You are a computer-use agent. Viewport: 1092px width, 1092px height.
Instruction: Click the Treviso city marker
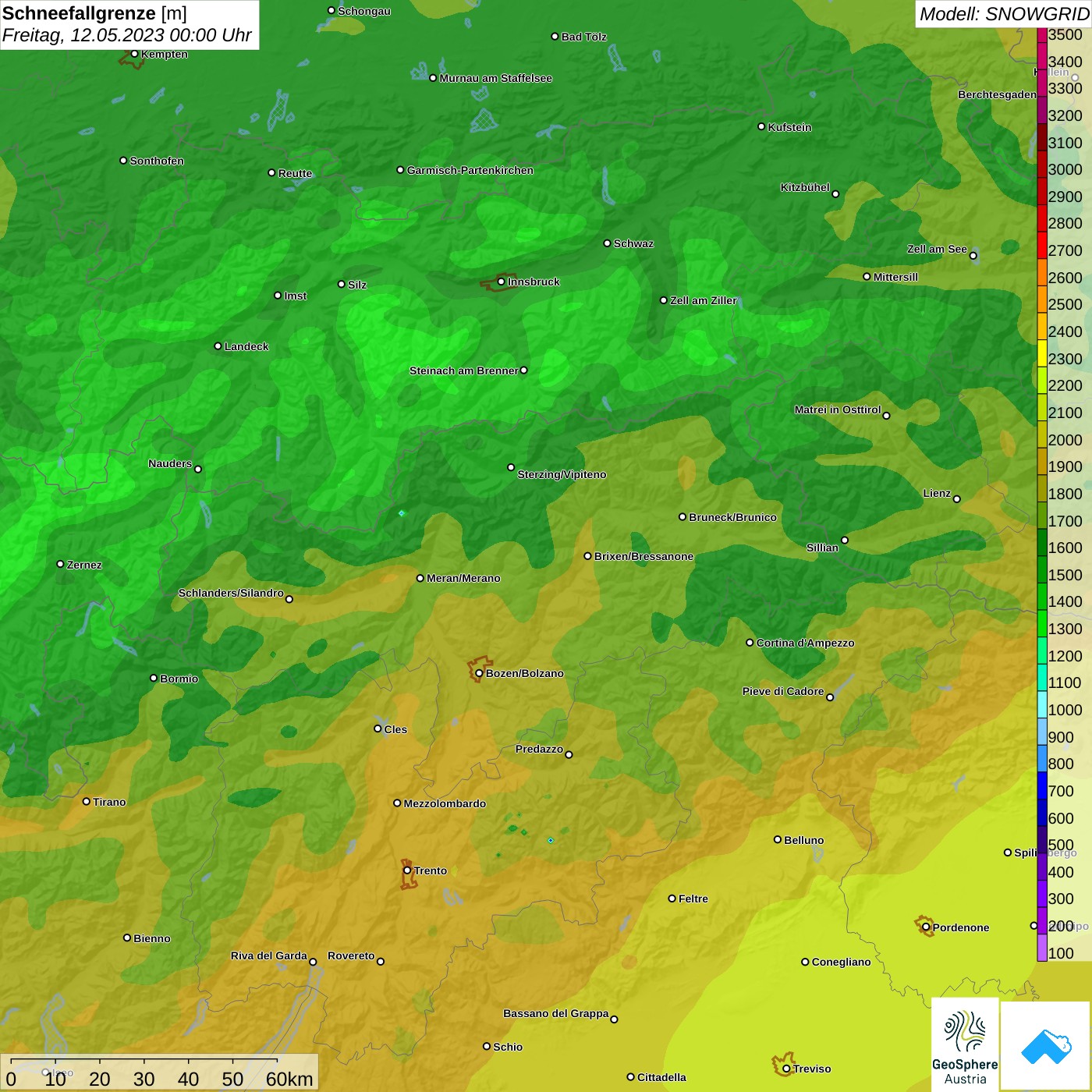coord(786,1069)
